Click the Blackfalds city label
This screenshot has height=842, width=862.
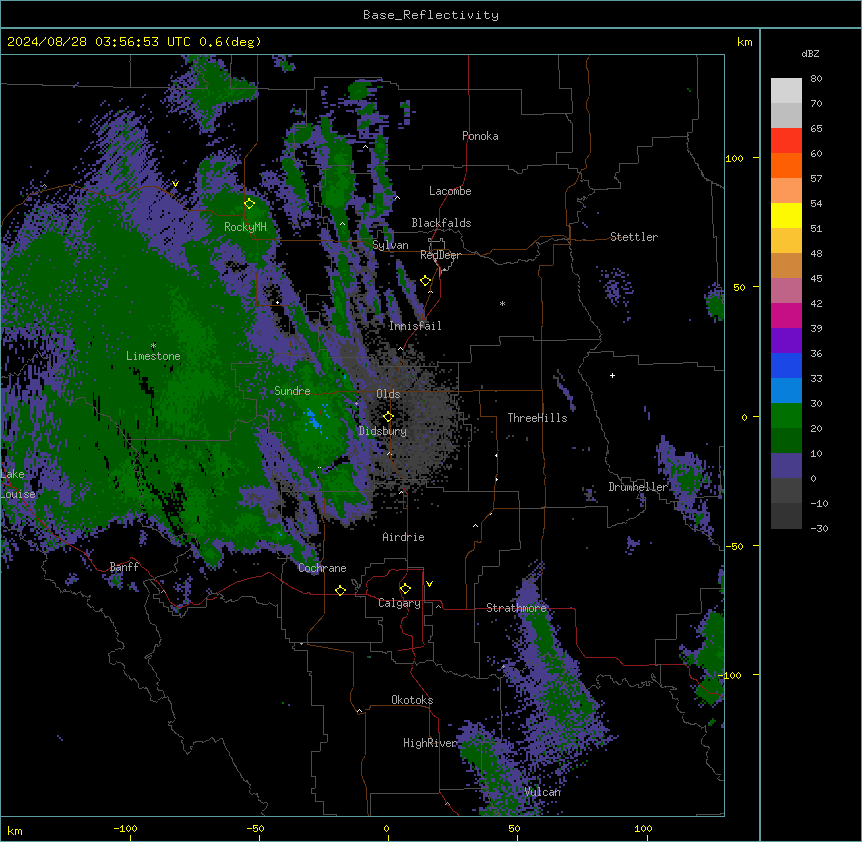point(441,223)
